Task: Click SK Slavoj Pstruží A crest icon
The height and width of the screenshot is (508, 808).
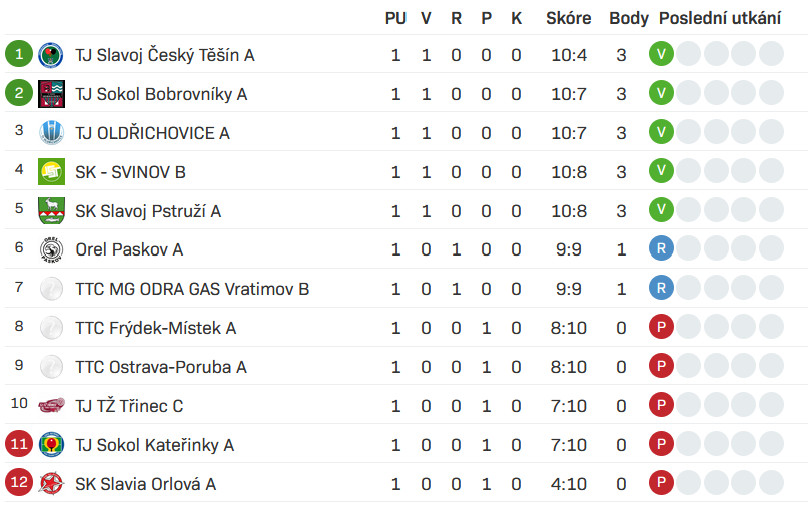Action: coord(51,211)
